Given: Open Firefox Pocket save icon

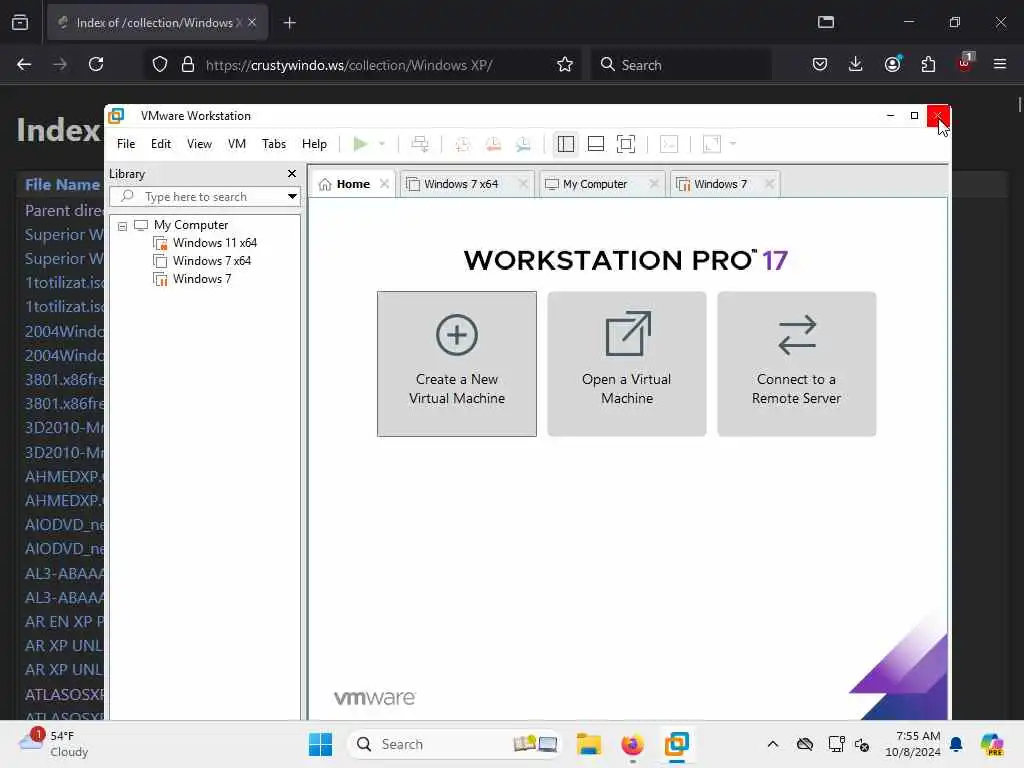Looking at the screenshot, I should pyautogui.click(x=820, y=64).
